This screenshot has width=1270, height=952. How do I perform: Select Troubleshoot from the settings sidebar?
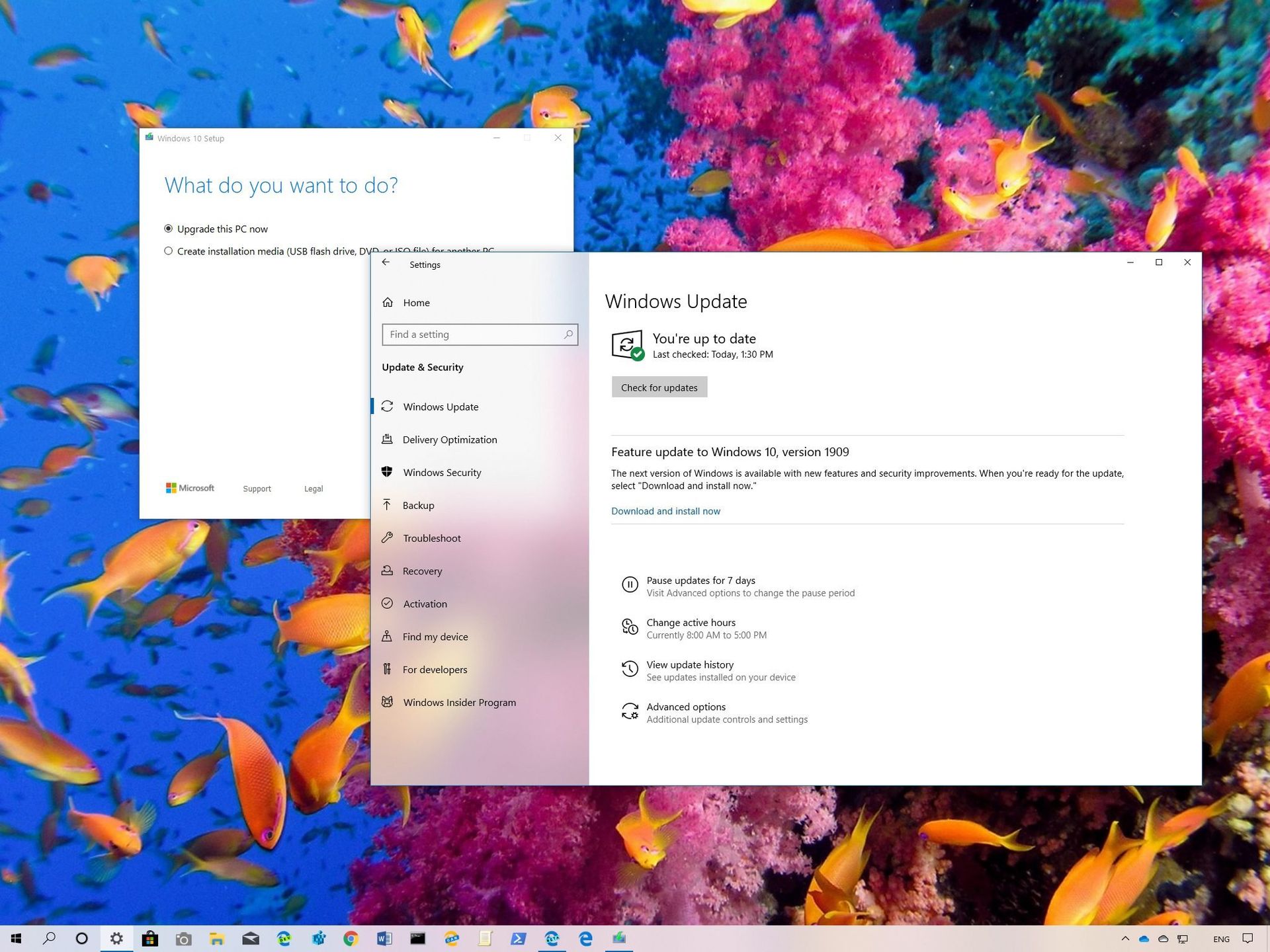tap(431, 537)
